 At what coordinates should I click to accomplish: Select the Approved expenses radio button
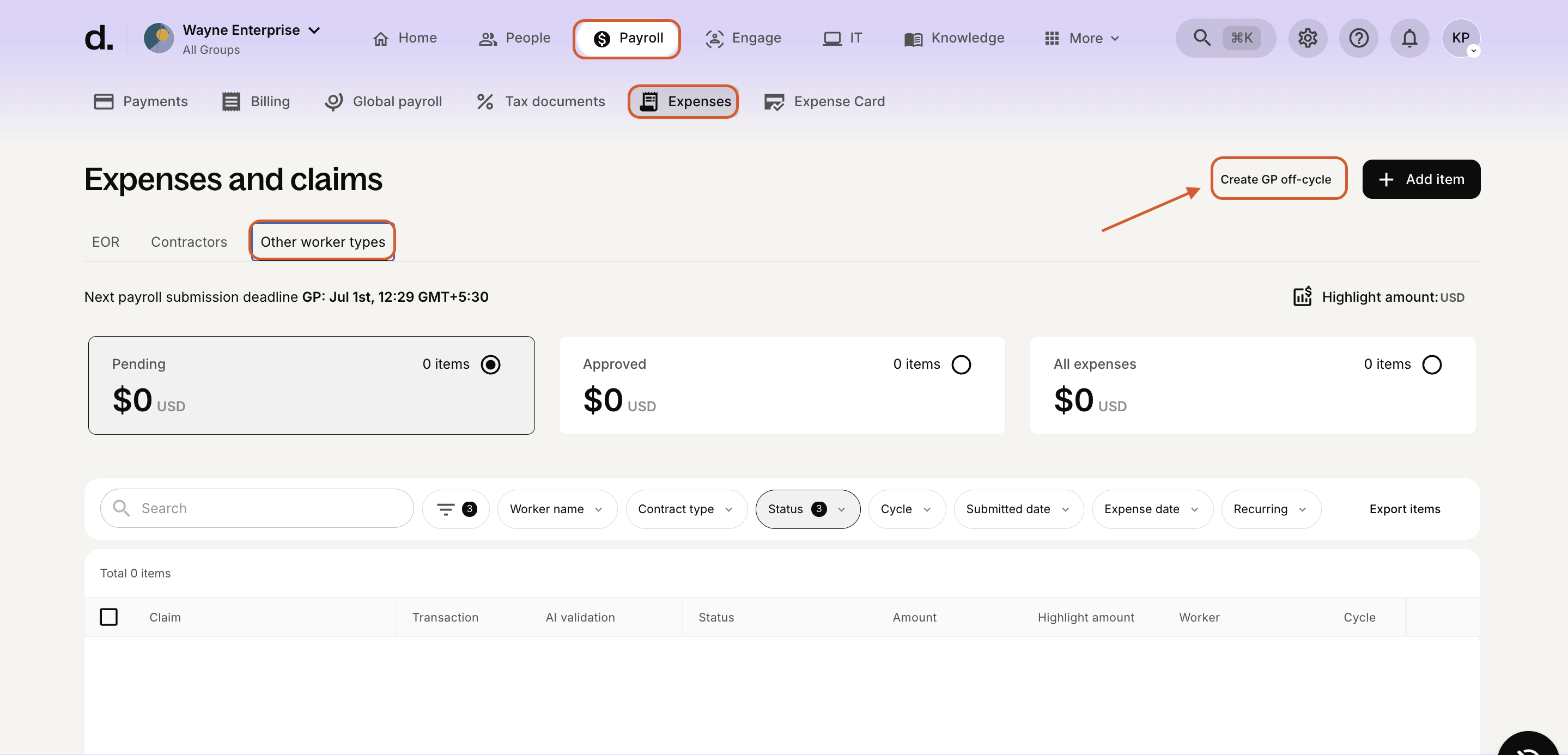(962, 364)
